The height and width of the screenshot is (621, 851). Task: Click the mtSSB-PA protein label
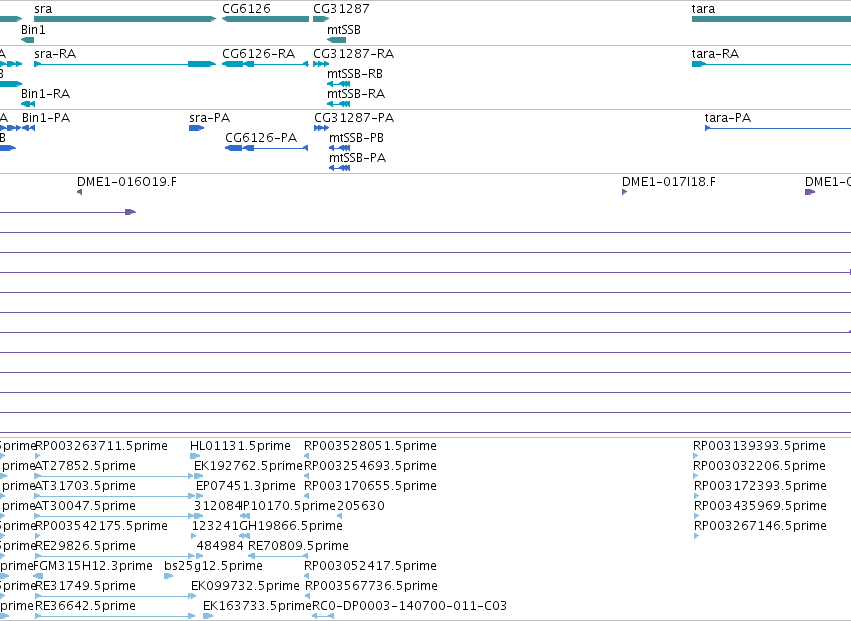pyautogui.click(x=358, y=158)
